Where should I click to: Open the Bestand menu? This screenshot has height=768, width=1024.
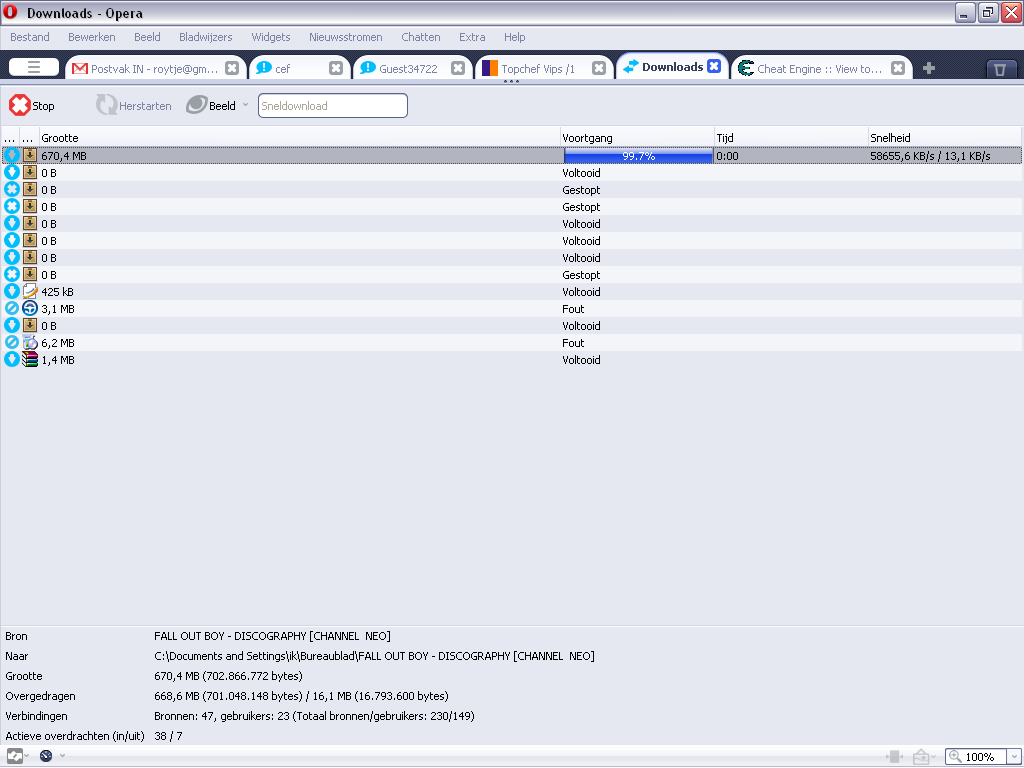[29, 37]
